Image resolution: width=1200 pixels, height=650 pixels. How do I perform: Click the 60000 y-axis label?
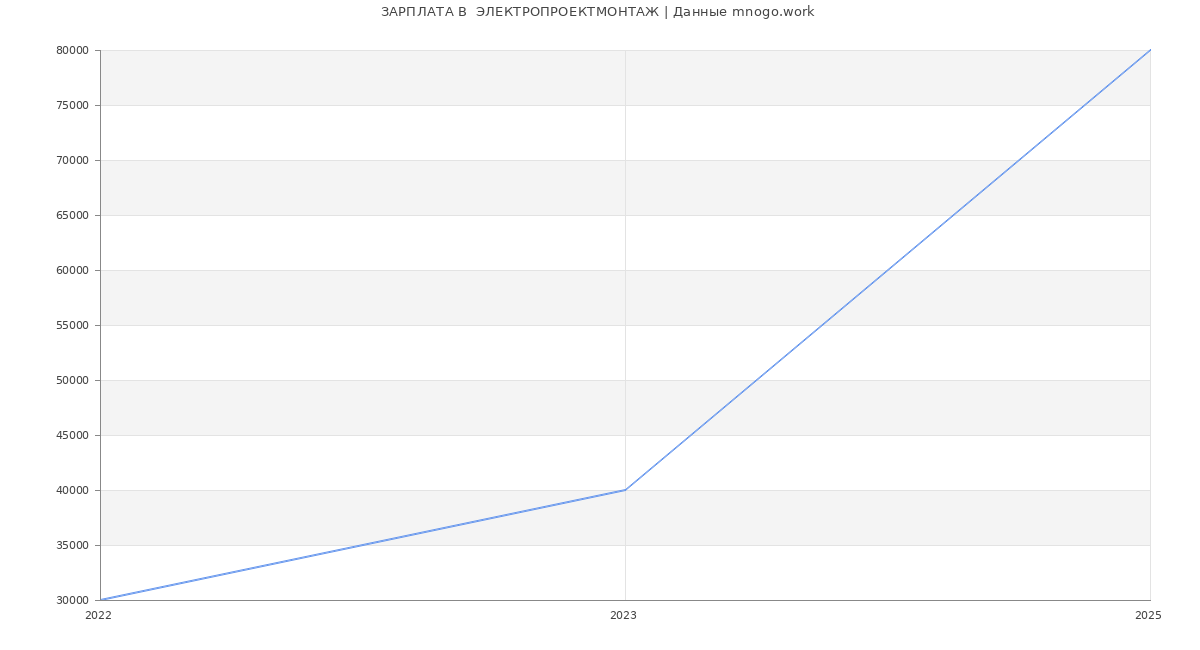point(73,270)
